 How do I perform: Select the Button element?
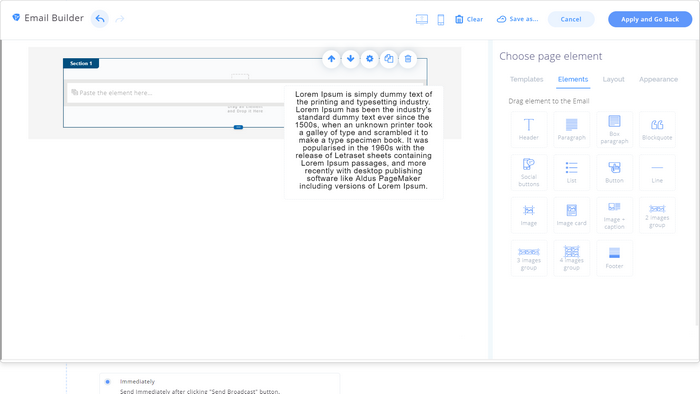614,172
